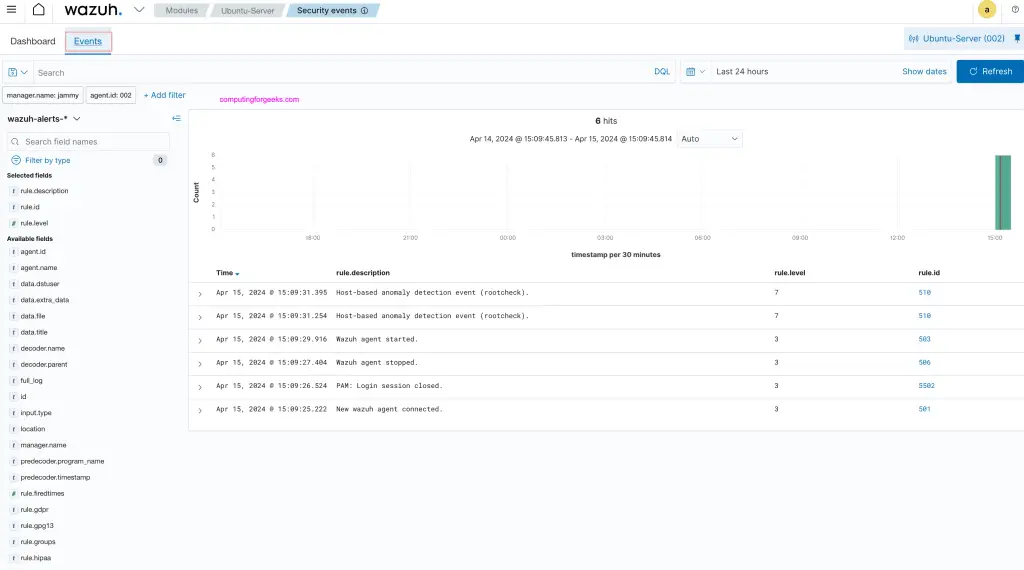Click the full_log field

[x=31, y=381]
